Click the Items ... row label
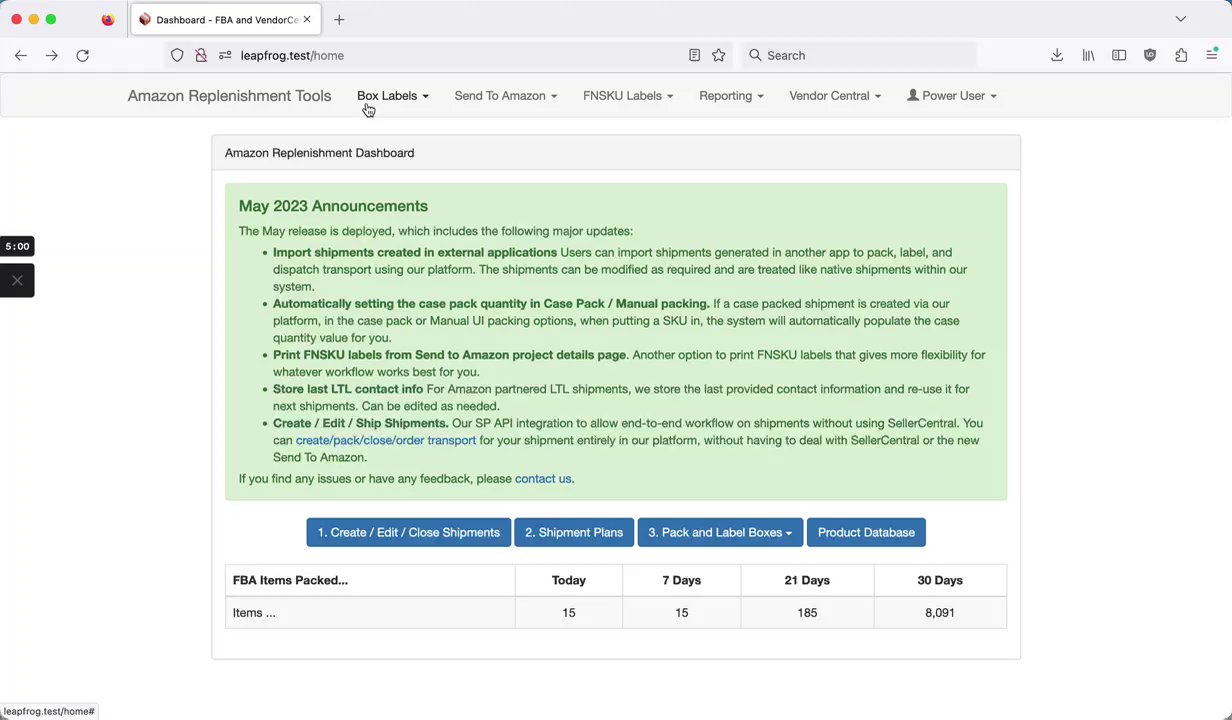This screenshot has height=720, width=1232. (254, 613)
